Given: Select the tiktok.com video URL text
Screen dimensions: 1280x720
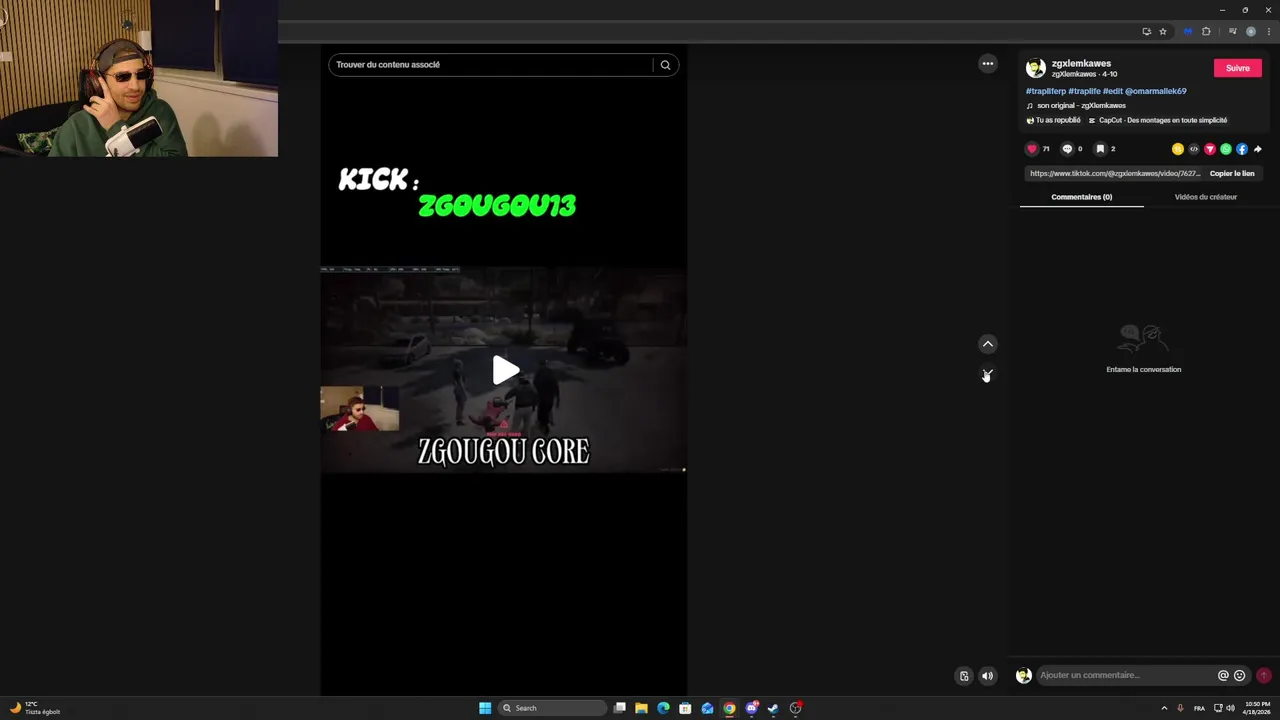Looking at the screenshot, I should (x=1115, y=173).
